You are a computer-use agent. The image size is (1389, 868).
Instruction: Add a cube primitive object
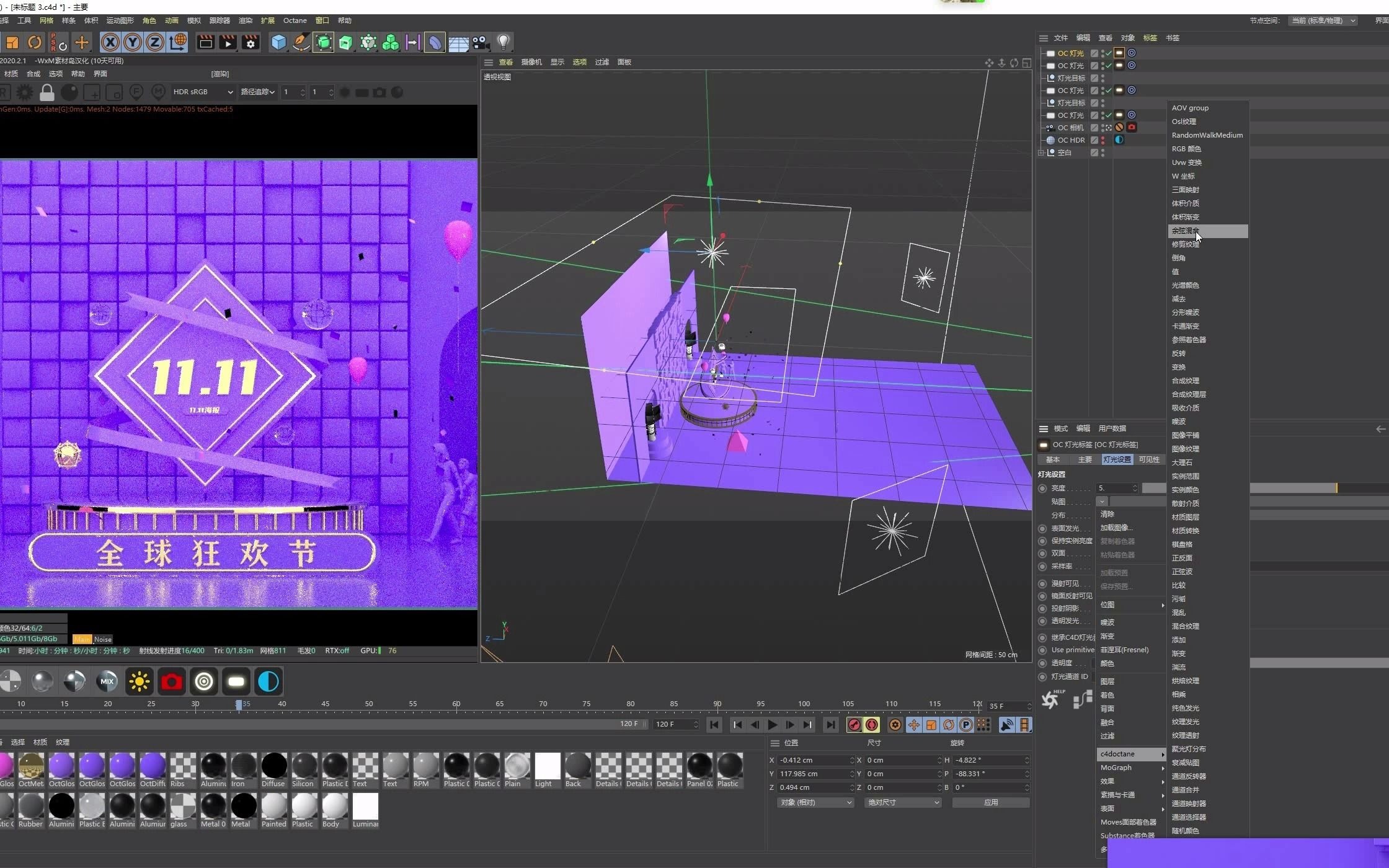[x=278, y=42]
